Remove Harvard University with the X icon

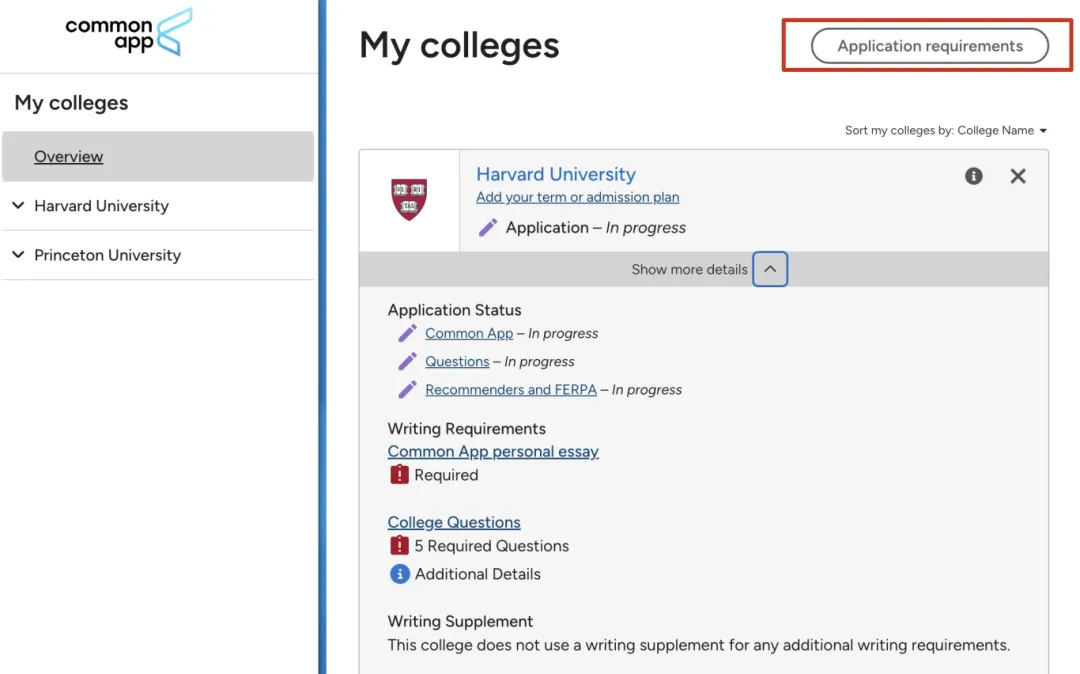(x=1017, y=176)
